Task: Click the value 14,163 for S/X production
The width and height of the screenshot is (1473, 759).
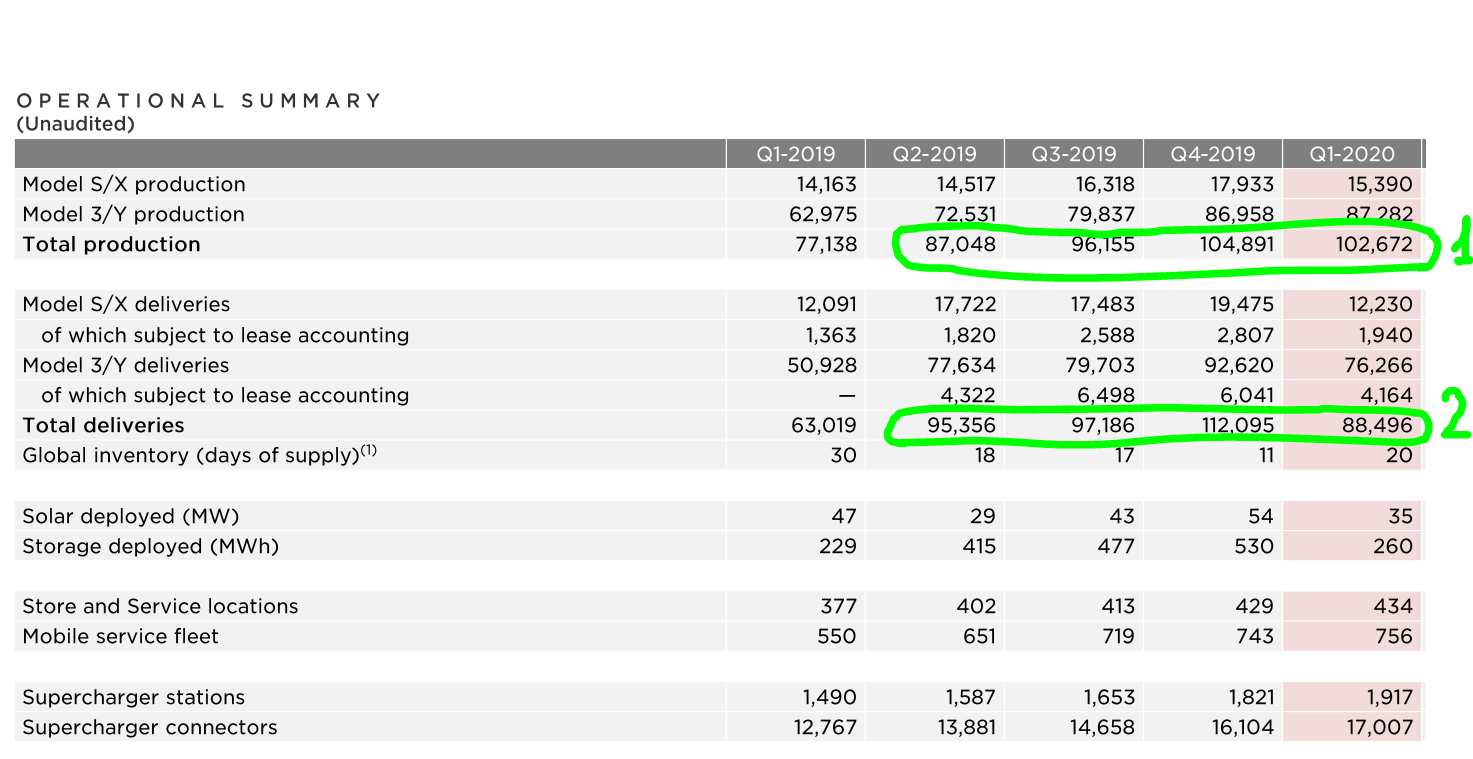Action: pos(826,184)
